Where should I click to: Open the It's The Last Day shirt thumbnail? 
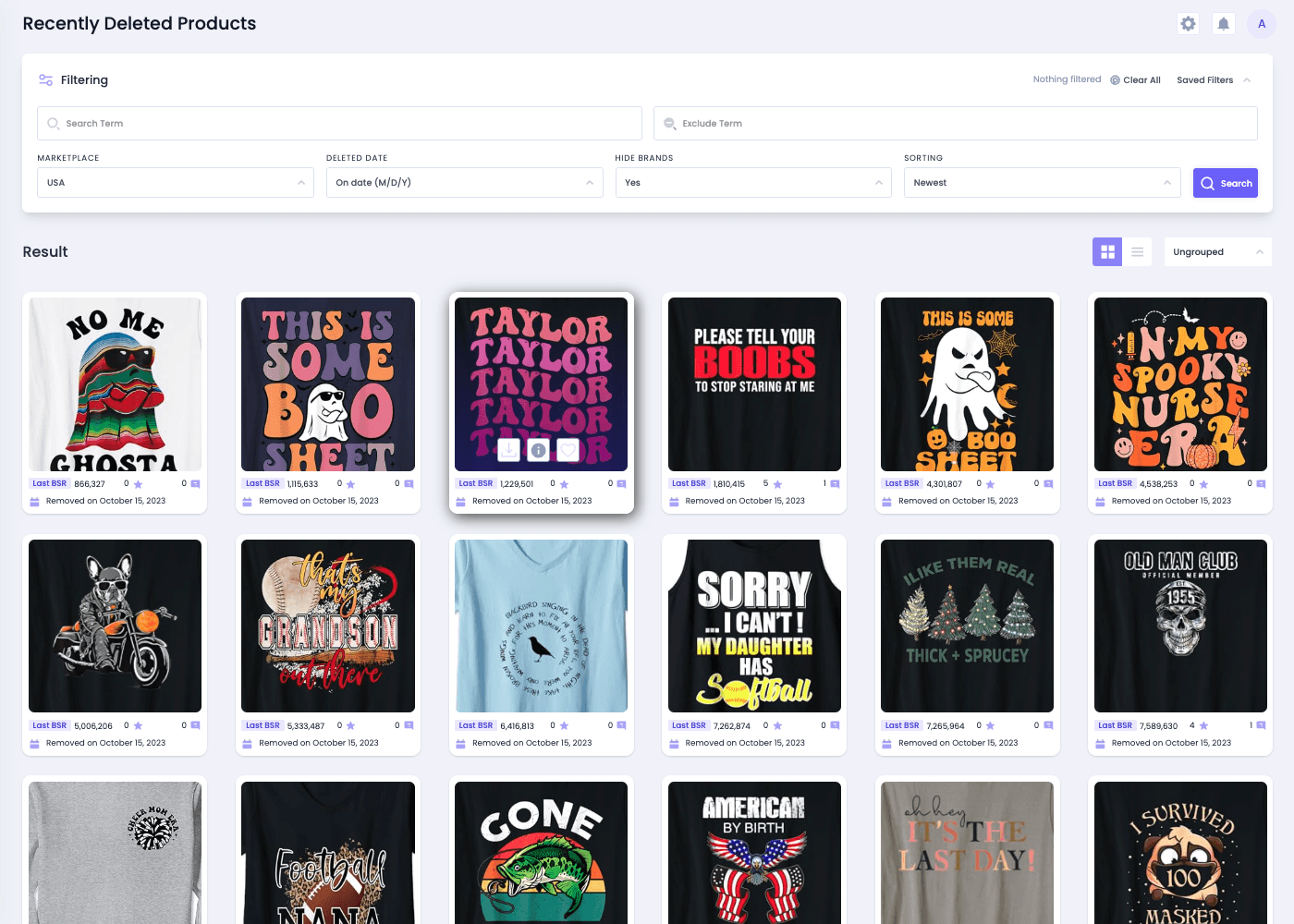(x=967, y=853)
